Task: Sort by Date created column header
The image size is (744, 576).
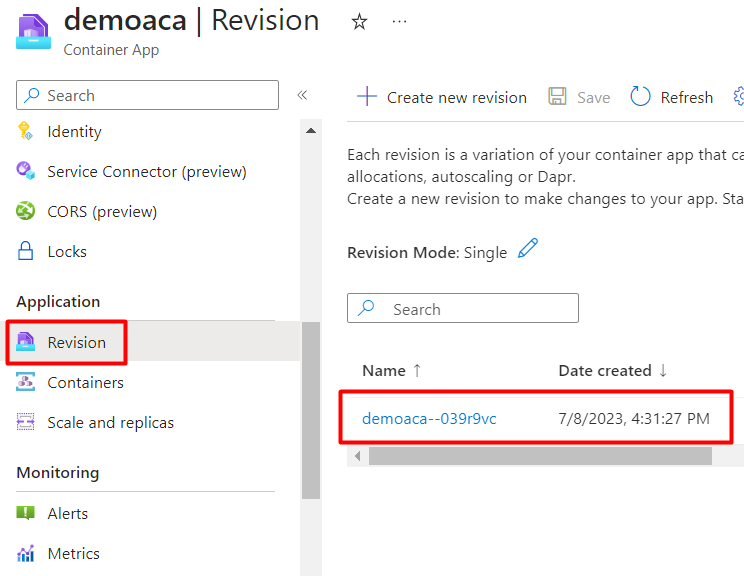Action: tap(605, 371)
